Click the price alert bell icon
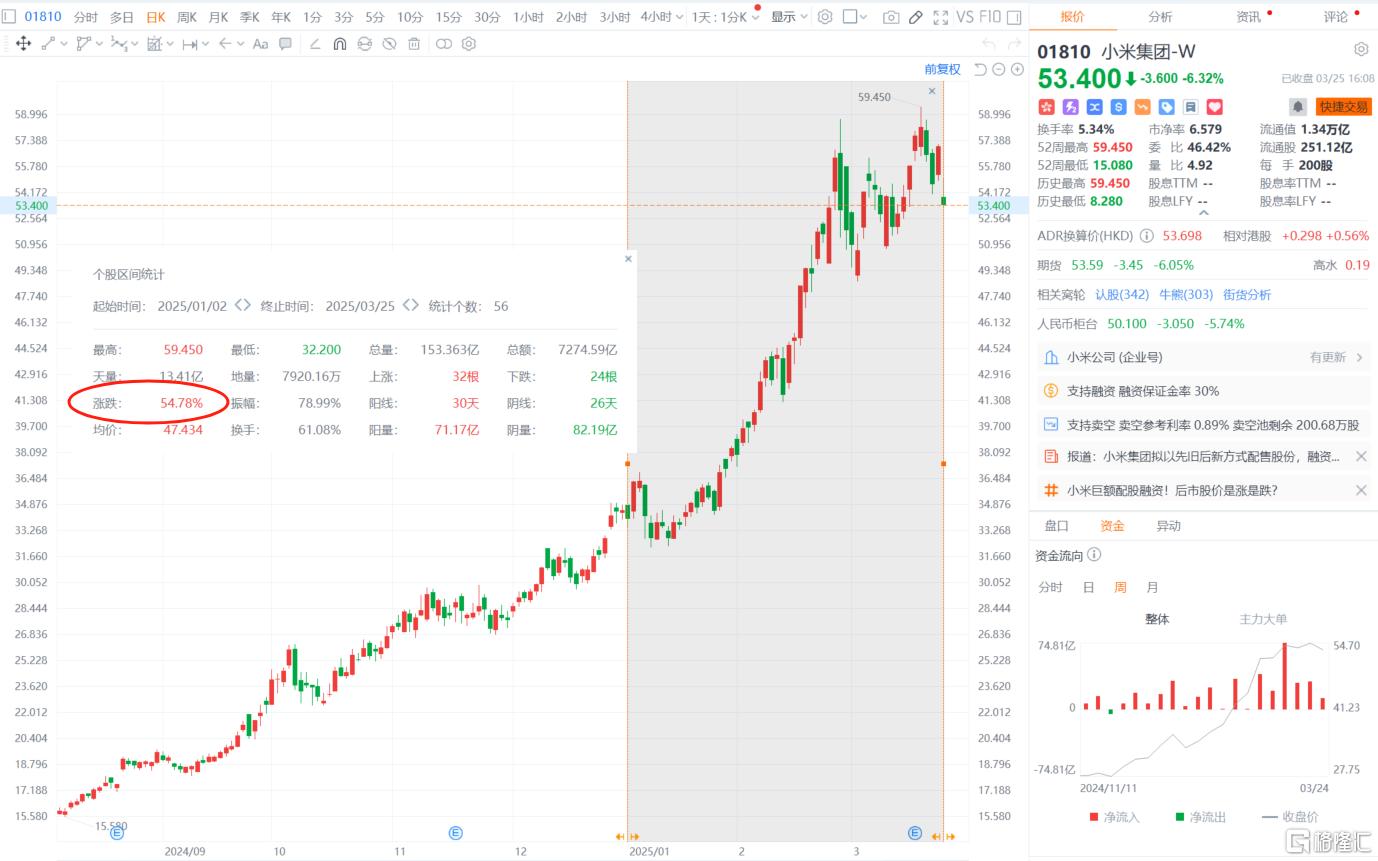Image resolution: width=1378 pixels, height=861 pixels. tap(1297, 107)
